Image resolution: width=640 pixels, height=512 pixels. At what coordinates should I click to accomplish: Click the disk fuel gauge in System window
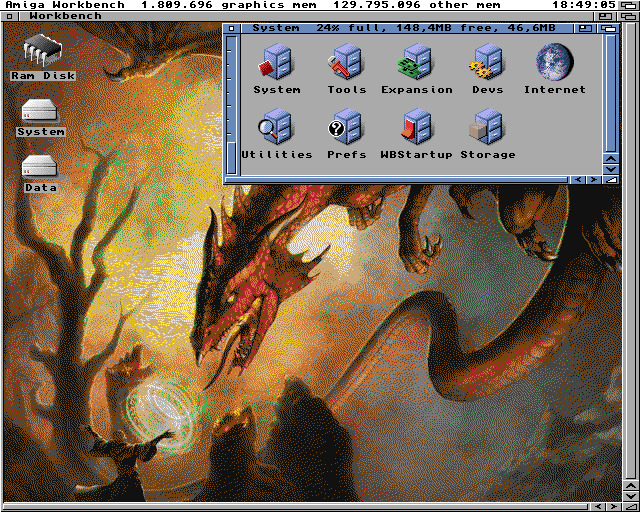click(231, 105)
